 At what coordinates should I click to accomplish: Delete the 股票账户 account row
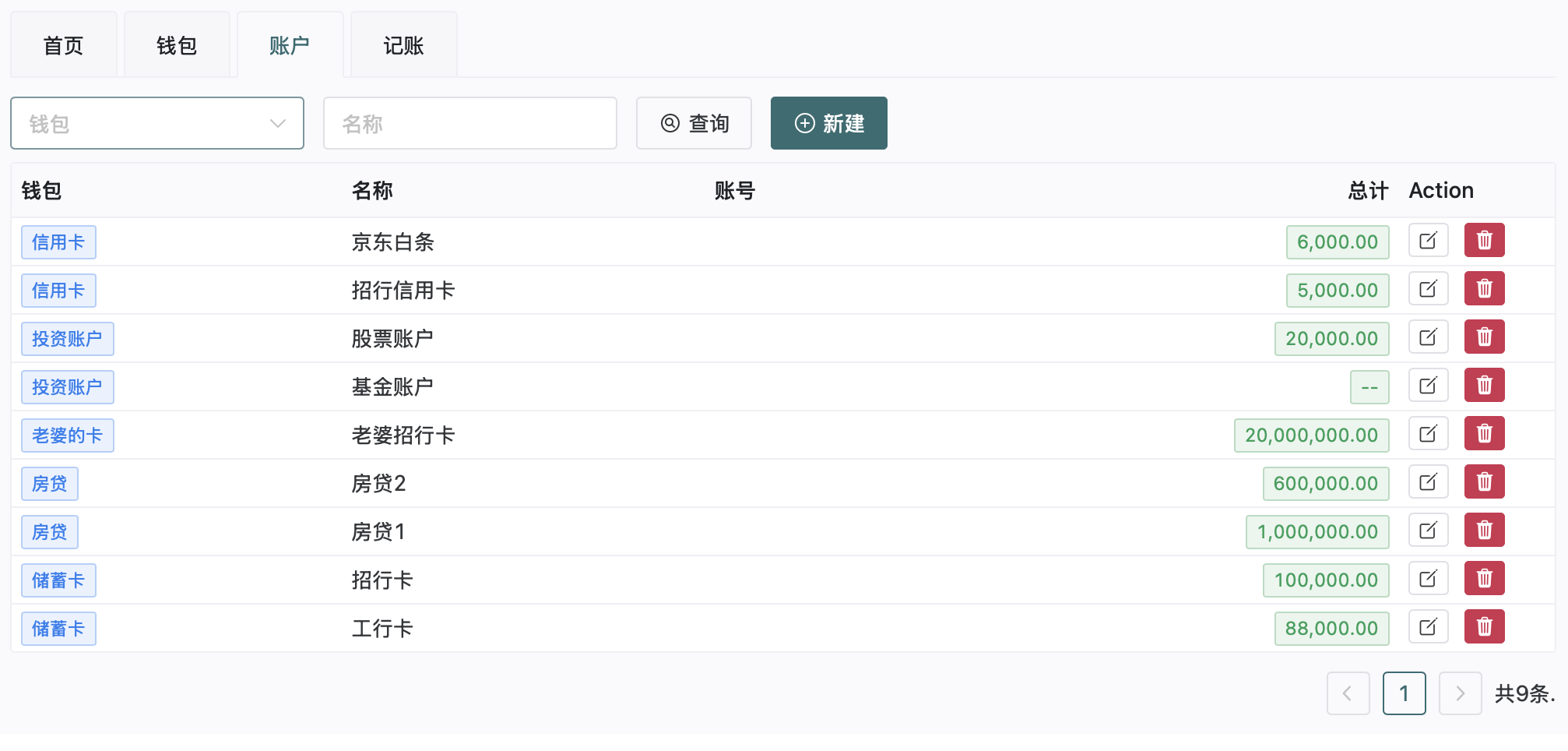(1484, 337)
